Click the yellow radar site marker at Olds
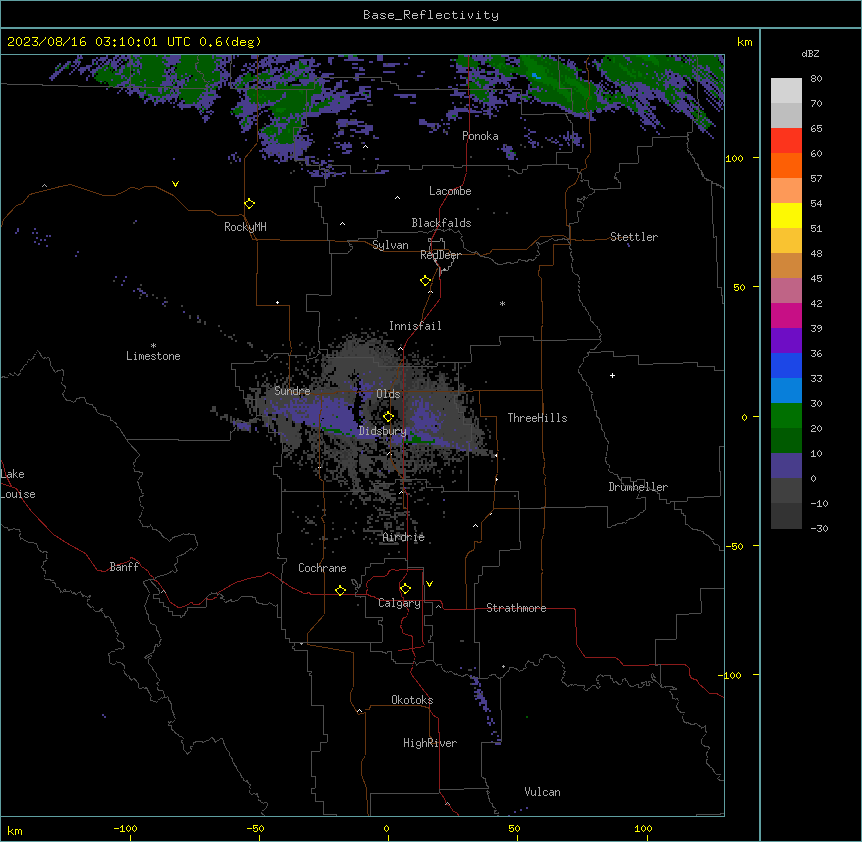 click(389, 417)
